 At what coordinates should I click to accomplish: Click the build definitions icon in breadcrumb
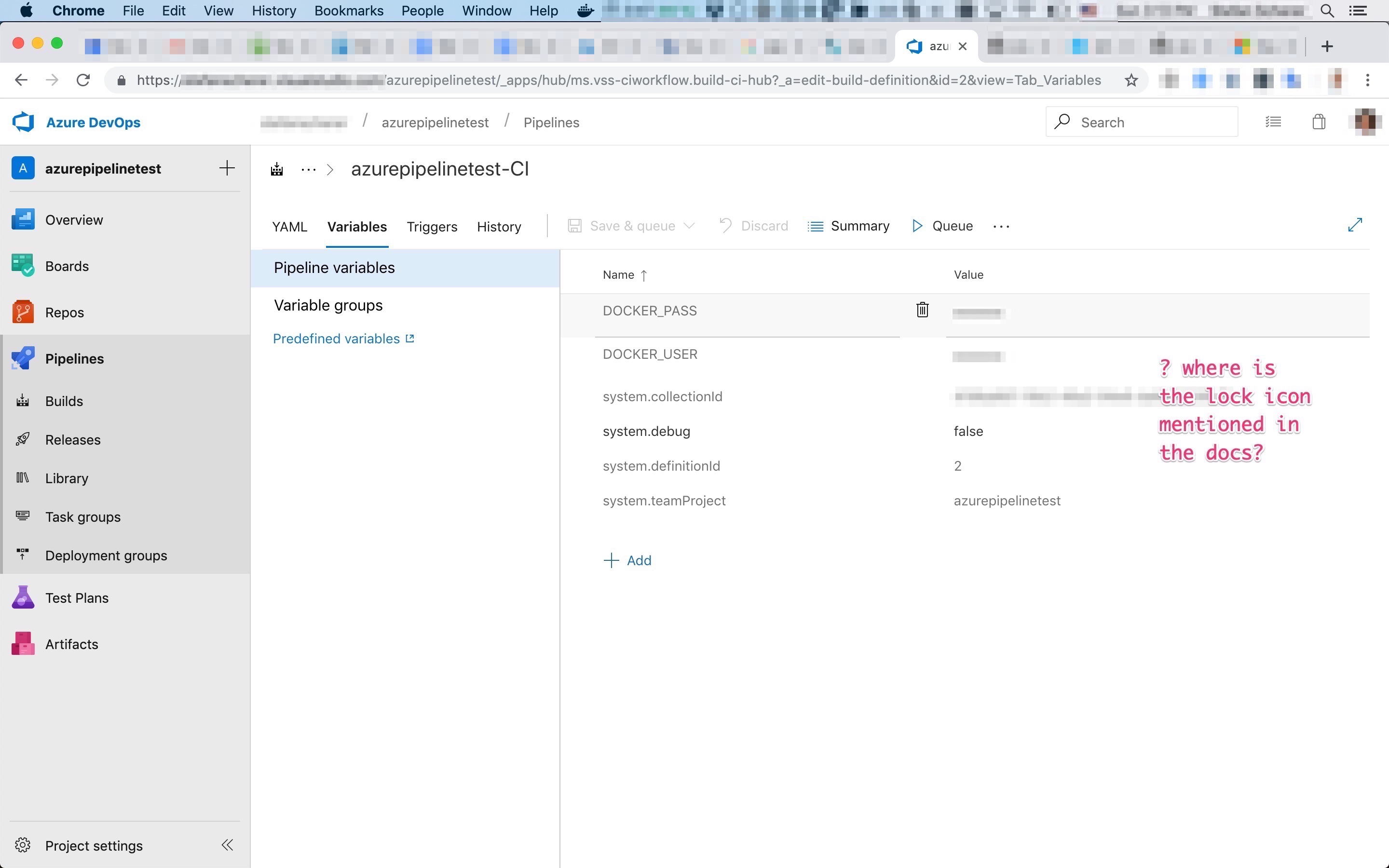tap(277, 169)
